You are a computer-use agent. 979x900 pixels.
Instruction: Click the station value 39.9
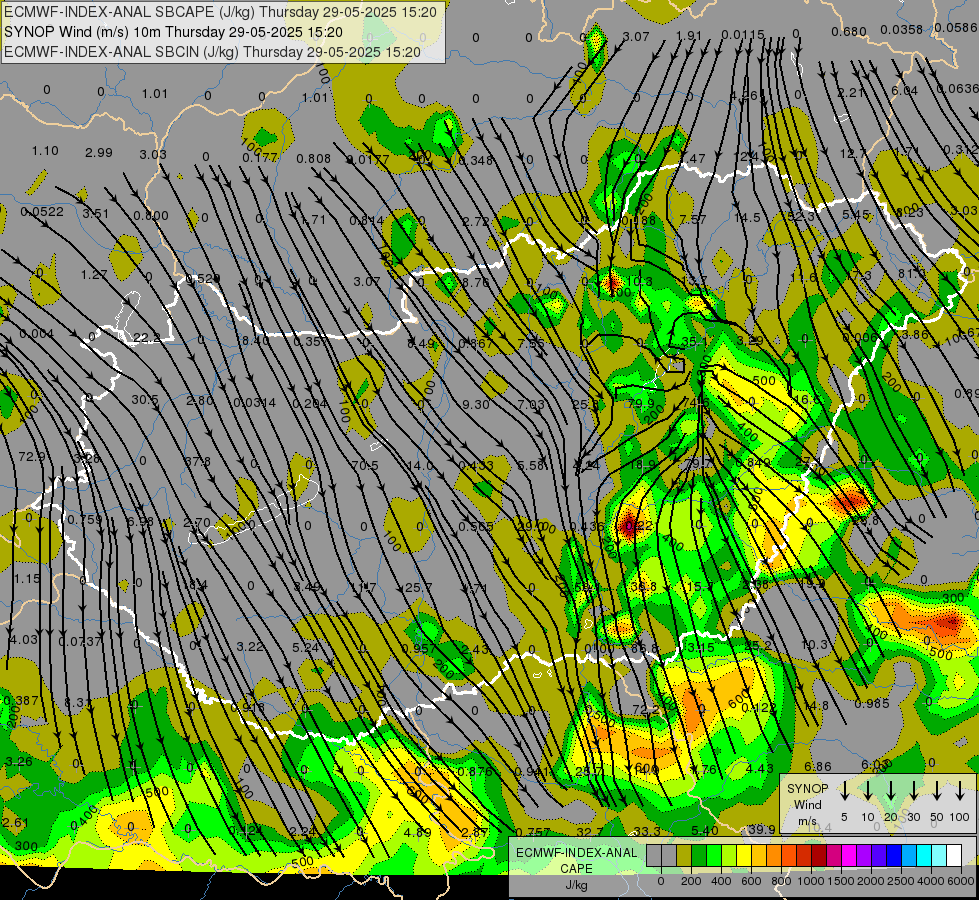pyautogui.click(x=762, y=829)
